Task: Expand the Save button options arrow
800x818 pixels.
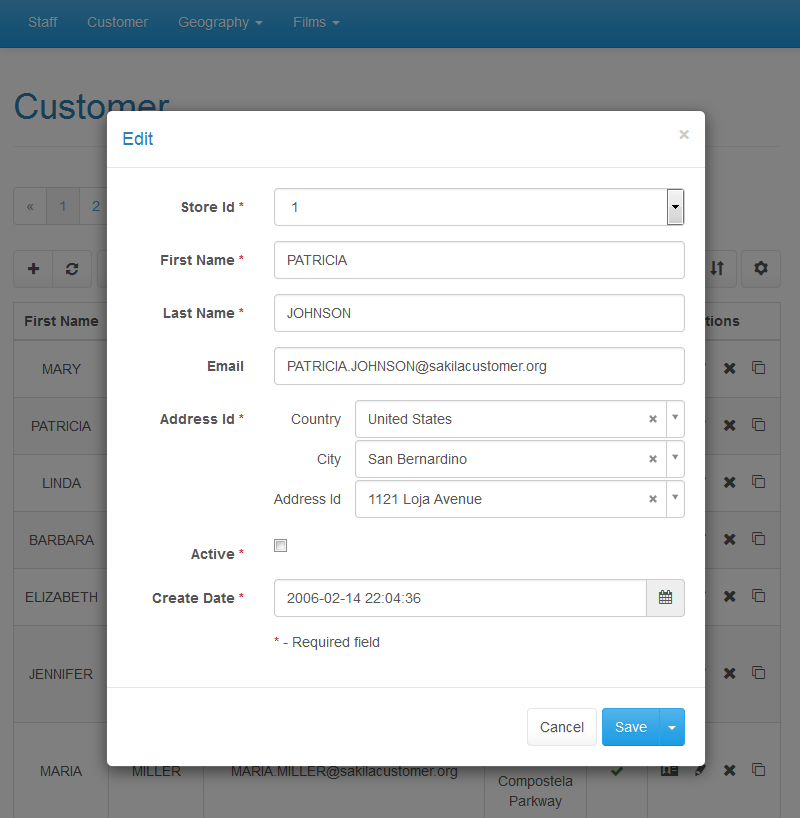Action: coord(672,728)
